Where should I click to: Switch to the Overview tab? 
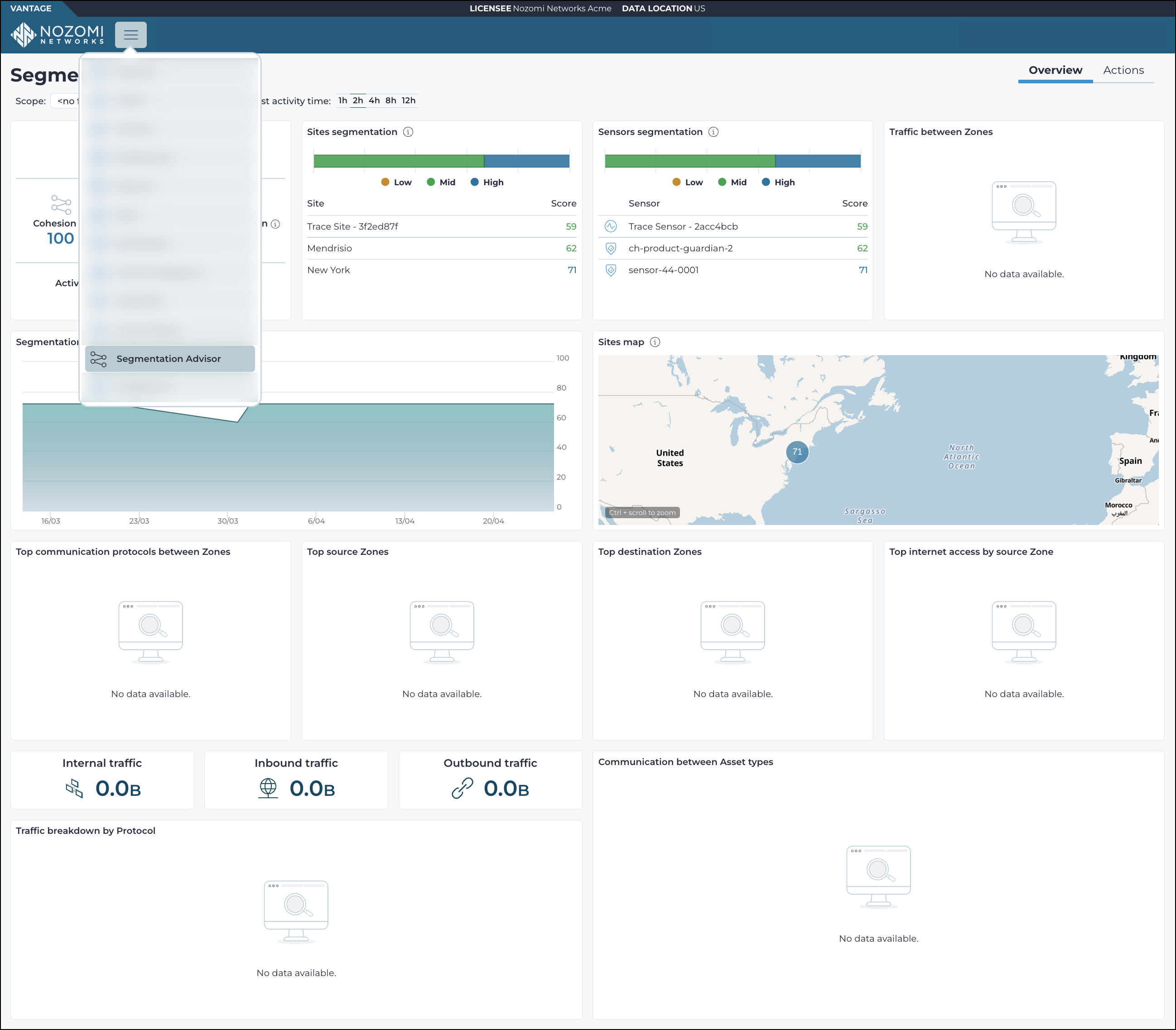pos(1056,70)
